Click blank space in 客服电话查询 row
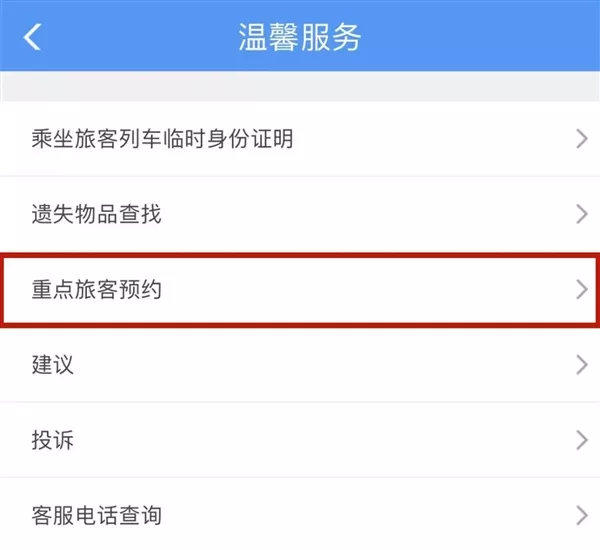Viewport: 600px width, 550px height. (367, 516)
